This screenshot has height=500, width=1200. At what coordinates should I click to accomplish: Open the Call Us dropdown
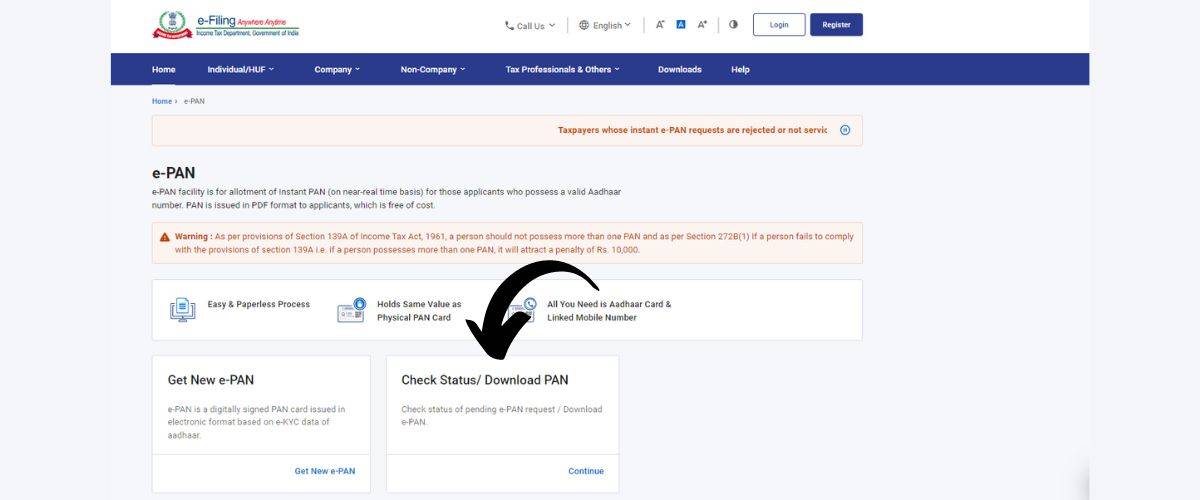coord(530,26)
